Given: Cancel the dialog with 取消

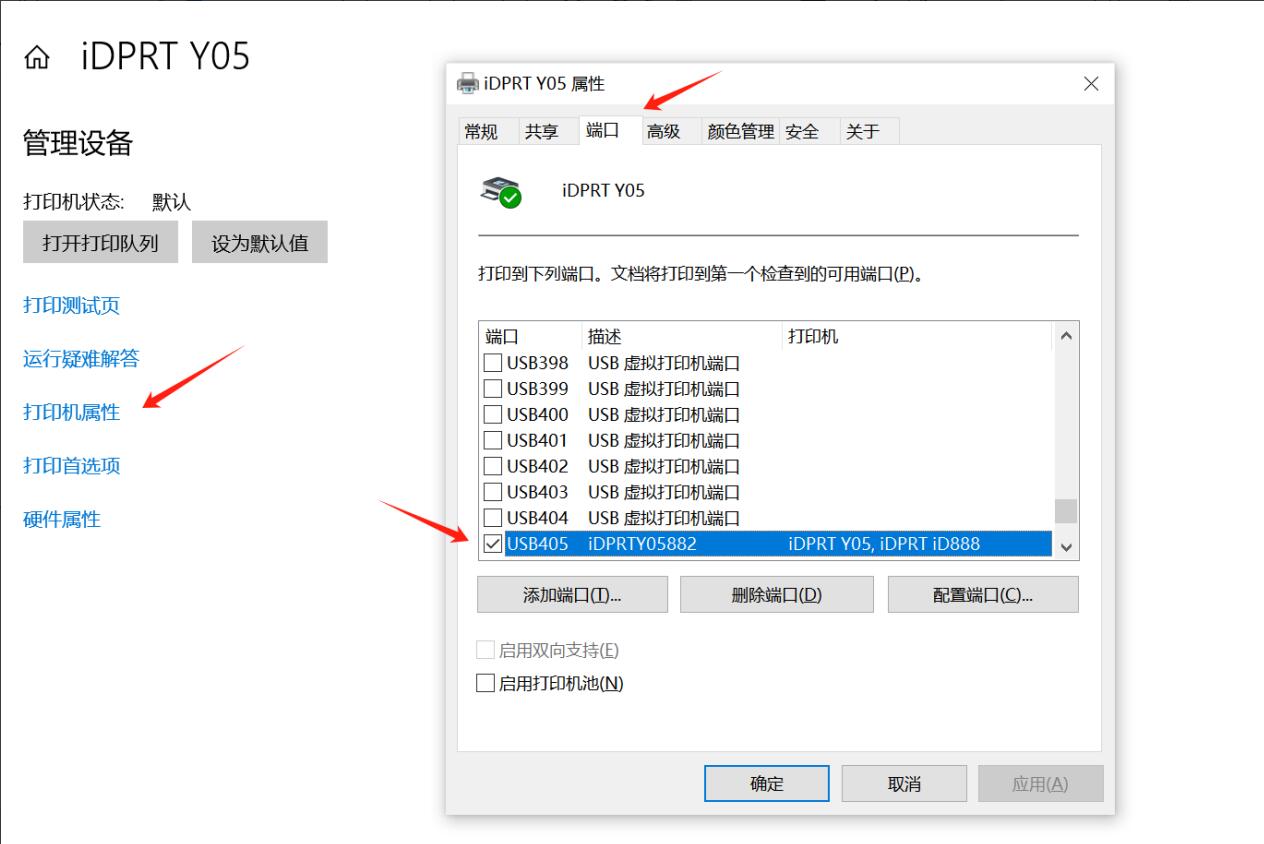Looking at the screenshot, I should 904,784.
